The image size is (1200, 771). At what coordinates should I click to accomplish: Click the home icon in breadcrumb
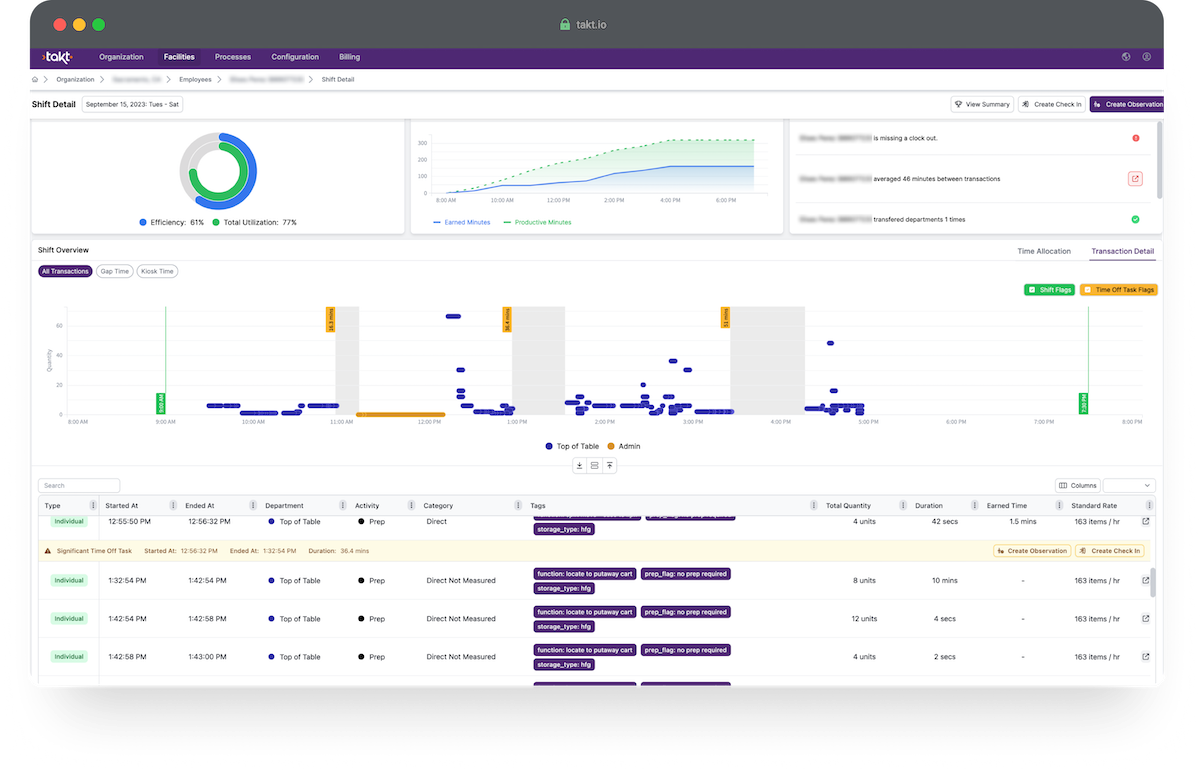[x=36, y=79]
